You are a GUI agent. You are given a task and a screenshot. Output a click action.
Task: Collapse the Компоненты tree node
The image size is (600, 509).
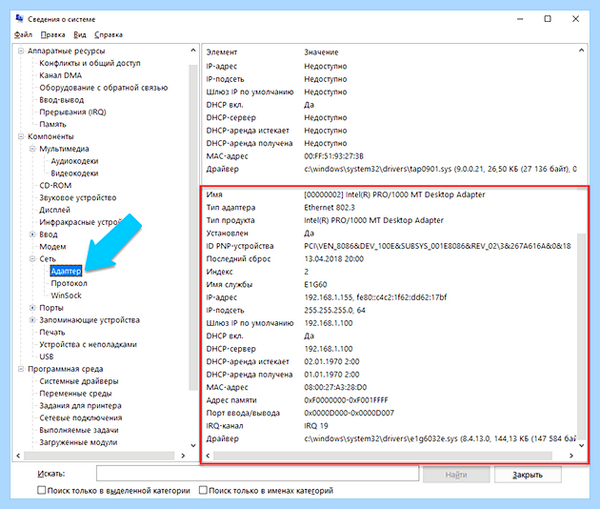[21, 136]
